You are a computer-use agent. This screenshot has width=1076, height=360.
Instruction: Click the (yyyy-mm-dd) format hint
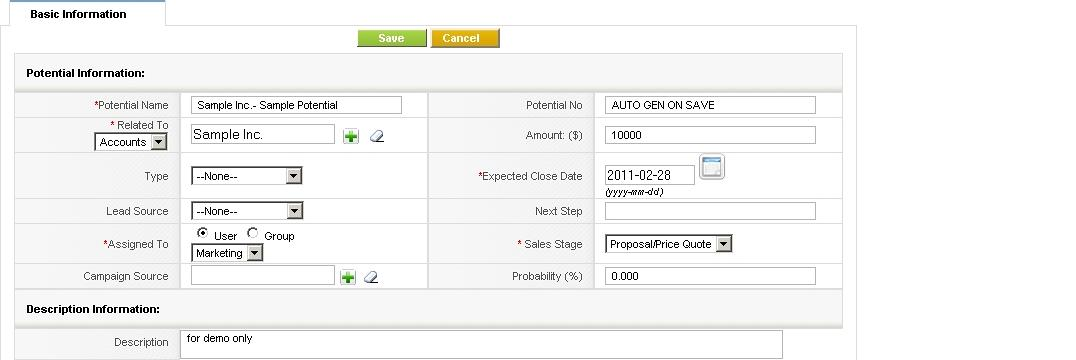pos(634,192)
